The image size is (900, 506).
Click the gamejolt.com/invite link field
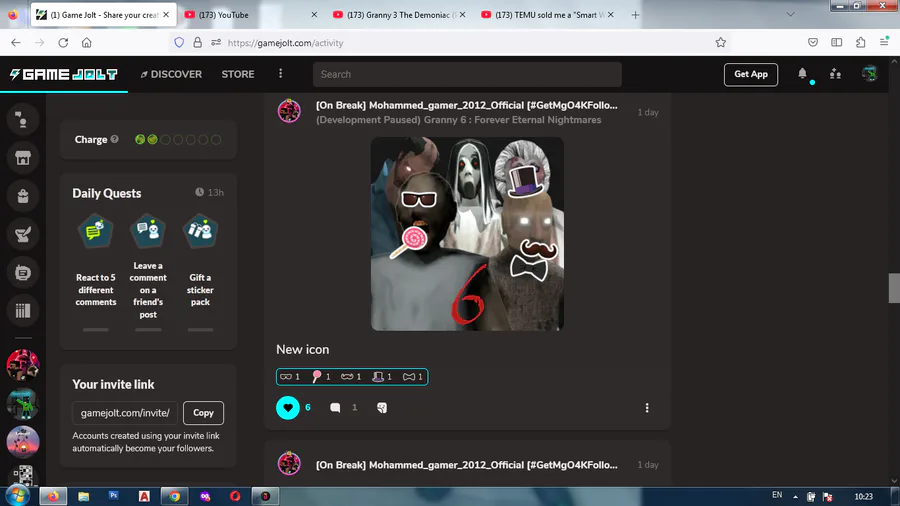[125, 412]
